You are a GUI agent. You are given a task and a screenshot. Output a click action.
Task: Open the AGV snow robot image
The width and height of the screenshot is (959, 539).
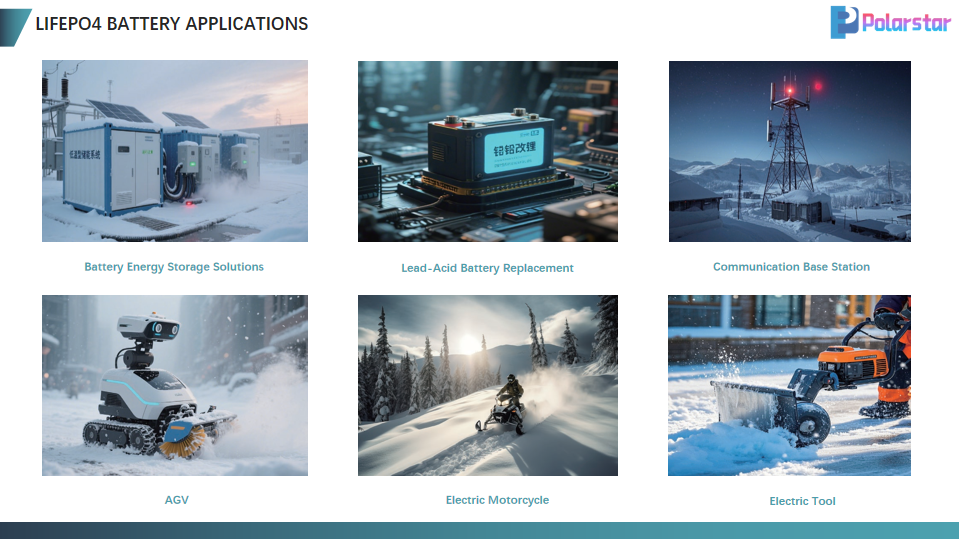click(174, 385)
